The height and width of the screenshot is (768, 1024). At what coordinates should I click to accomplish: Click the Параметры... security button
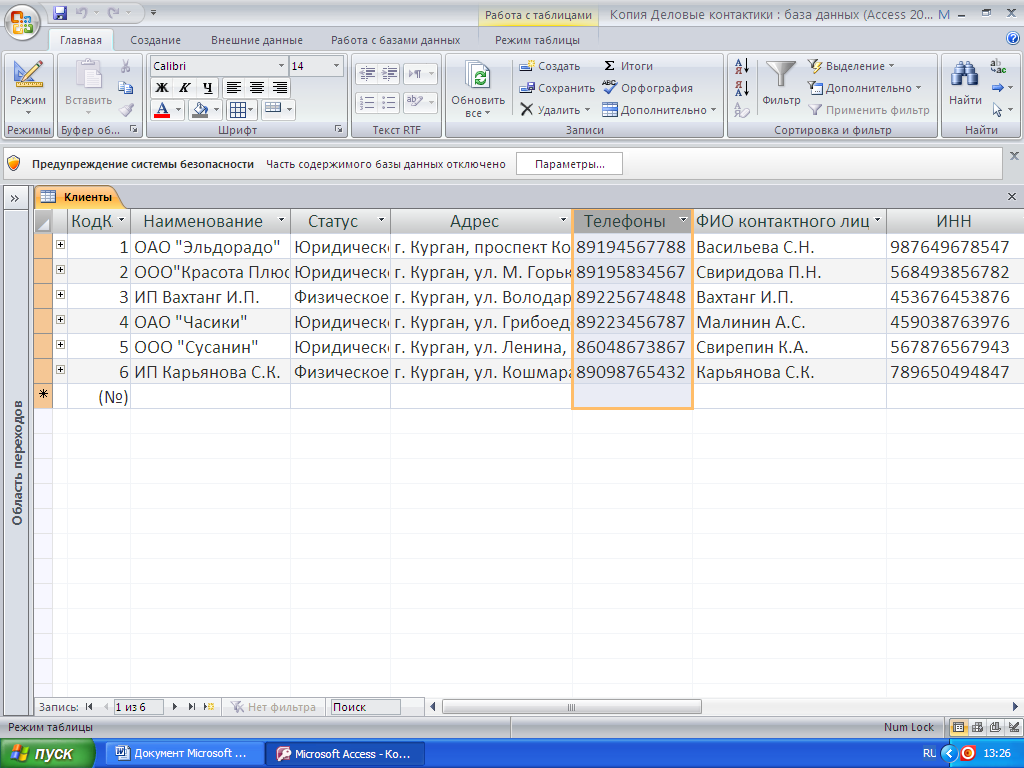click(x=569, y=164)
